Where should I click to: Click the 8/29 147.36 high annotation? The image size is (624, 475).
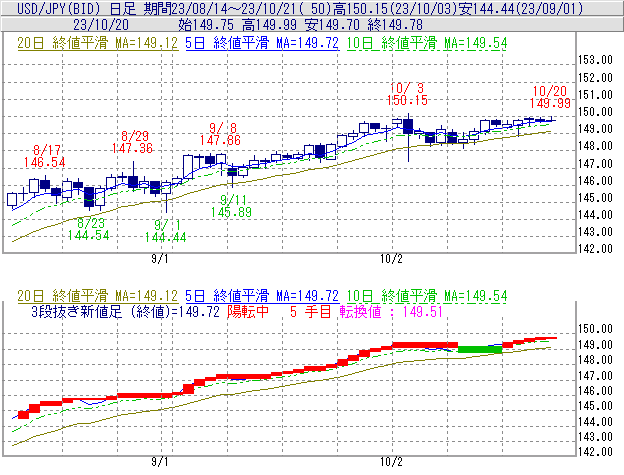pyautogui.click(x=133, y=142)
